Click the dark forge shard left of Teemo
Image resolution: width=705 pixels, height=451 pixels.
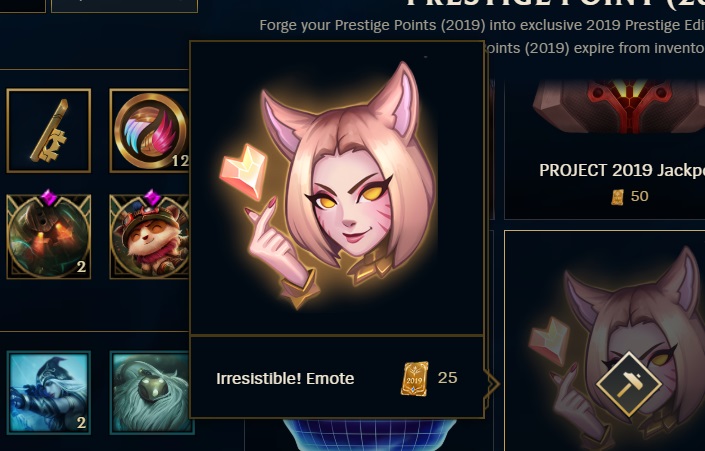[x=49, y=236]
